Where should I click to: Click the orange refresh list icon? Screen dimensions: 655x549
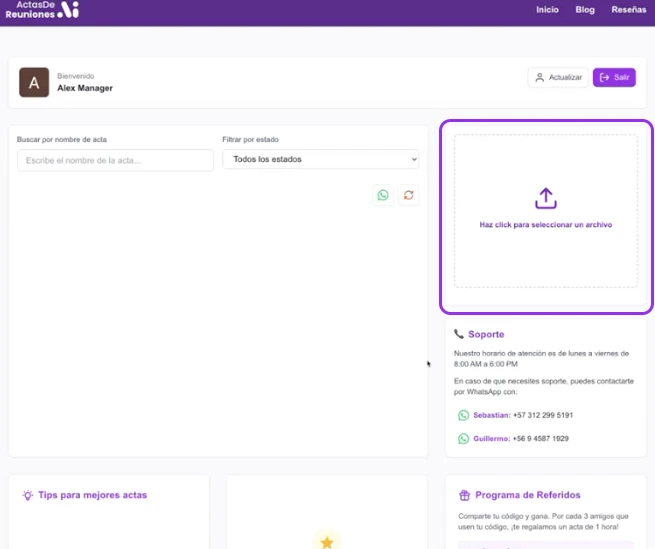[408, 195]
